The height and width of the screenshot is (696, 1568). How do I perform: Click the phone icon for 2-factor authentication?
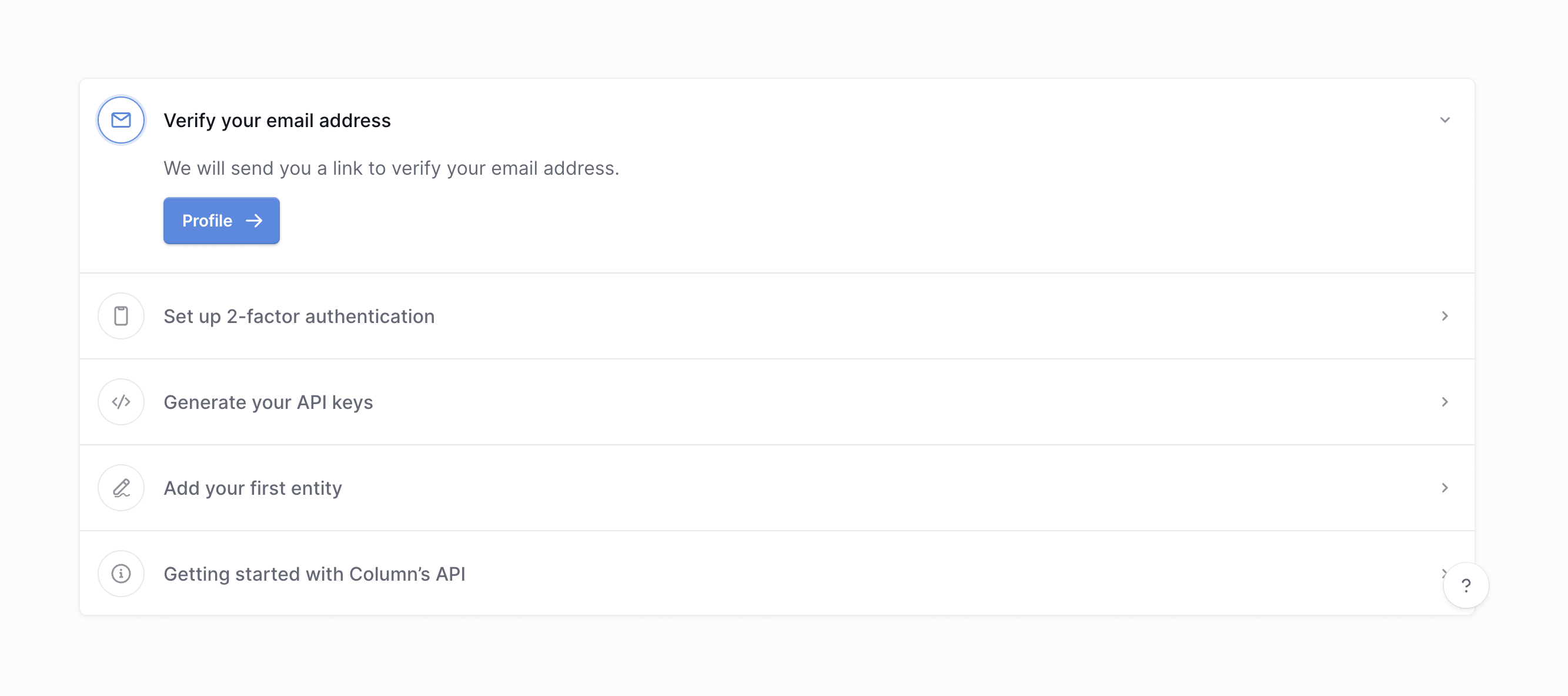click(x=121, y=316)
